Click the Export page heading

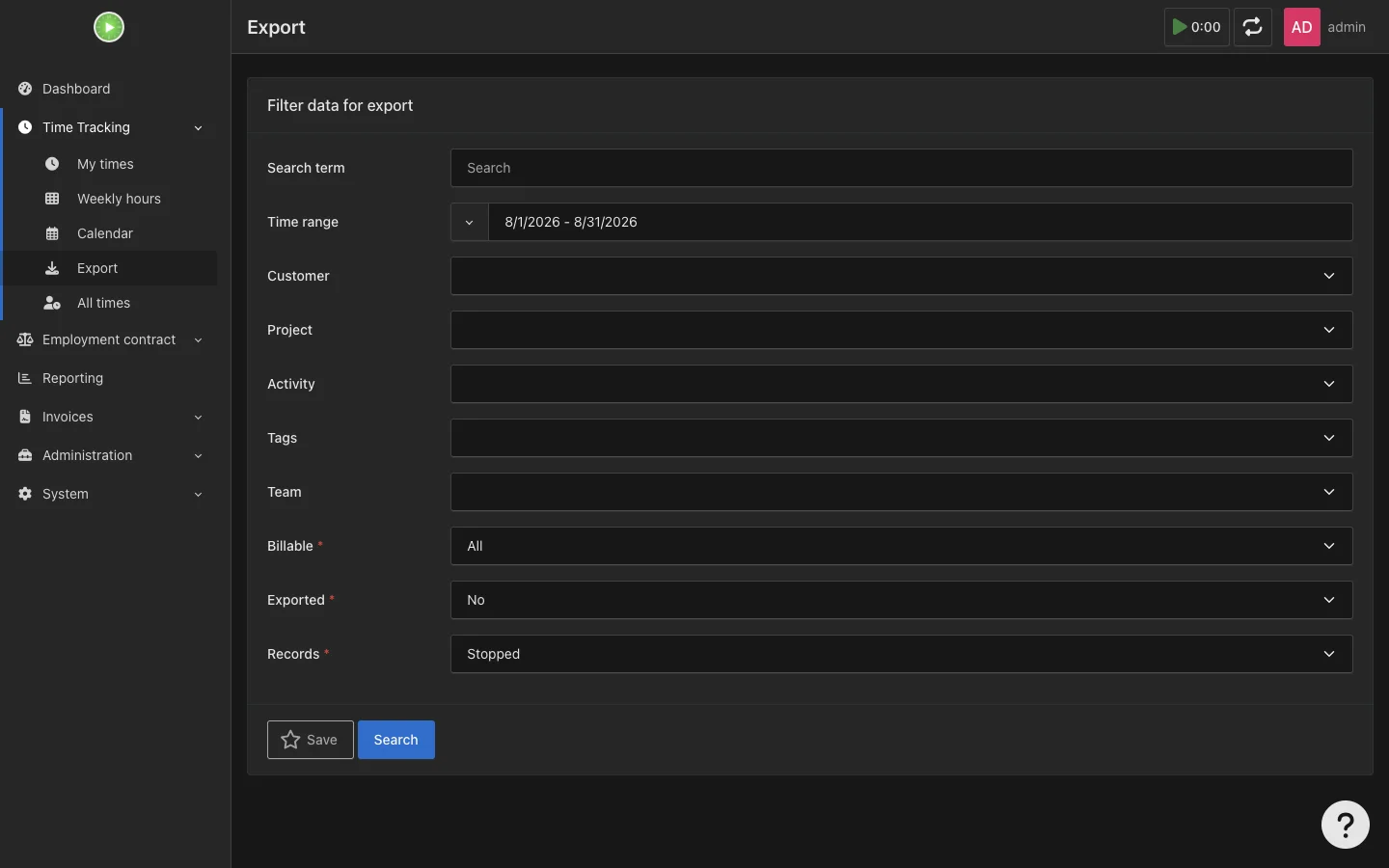pyautogui.click(x=276, y=27)
